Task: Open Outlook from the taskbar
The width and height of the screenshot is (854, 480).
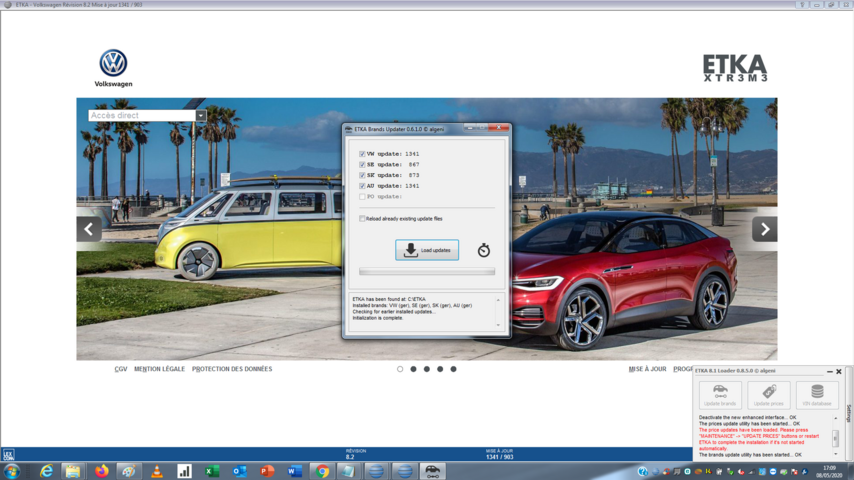Action: (x=240, y=471)
